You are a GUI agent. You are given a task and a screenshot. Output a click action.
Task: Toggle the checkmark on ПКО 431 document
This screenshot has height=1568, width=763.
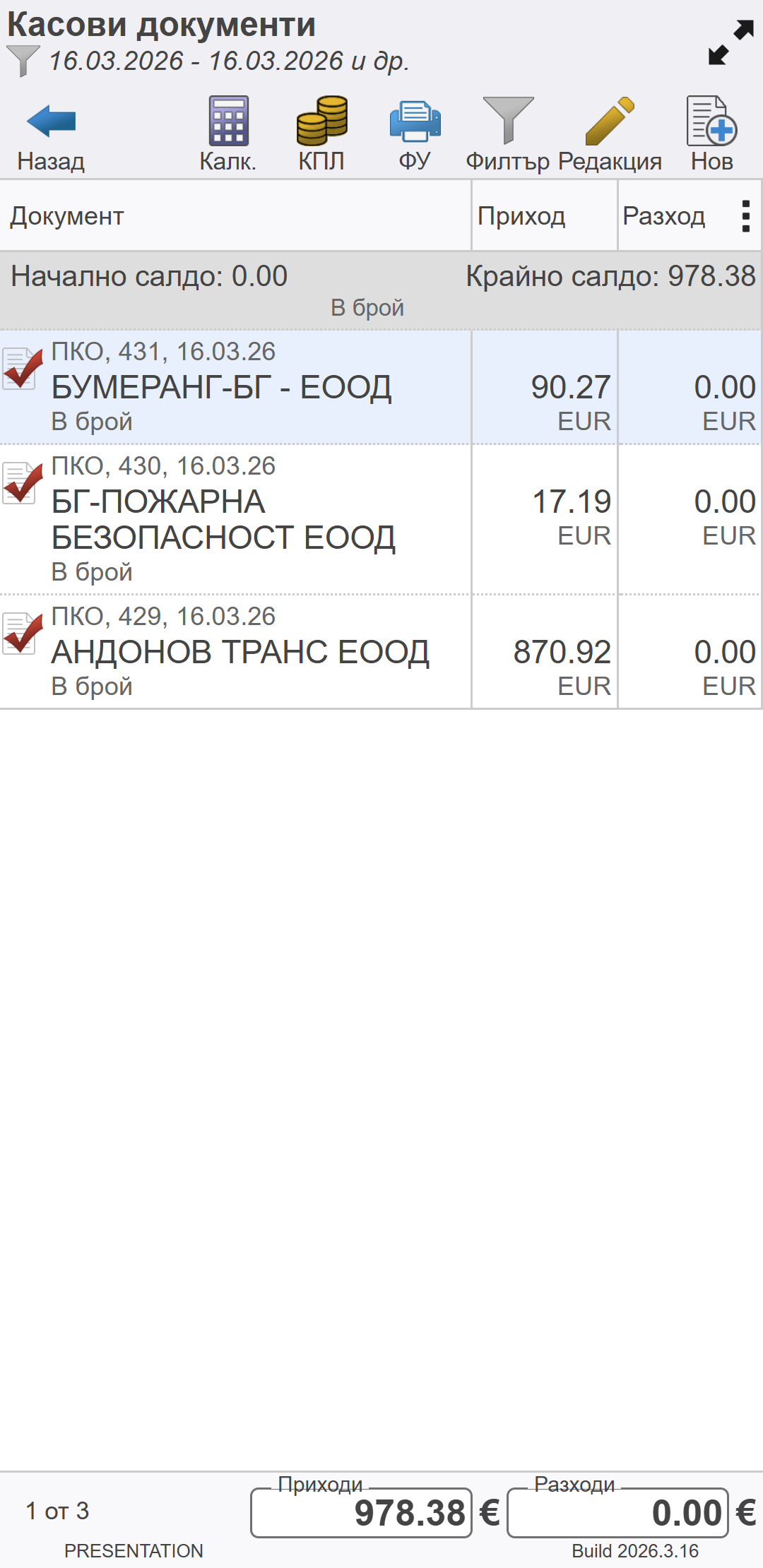[x=22, y=368]
